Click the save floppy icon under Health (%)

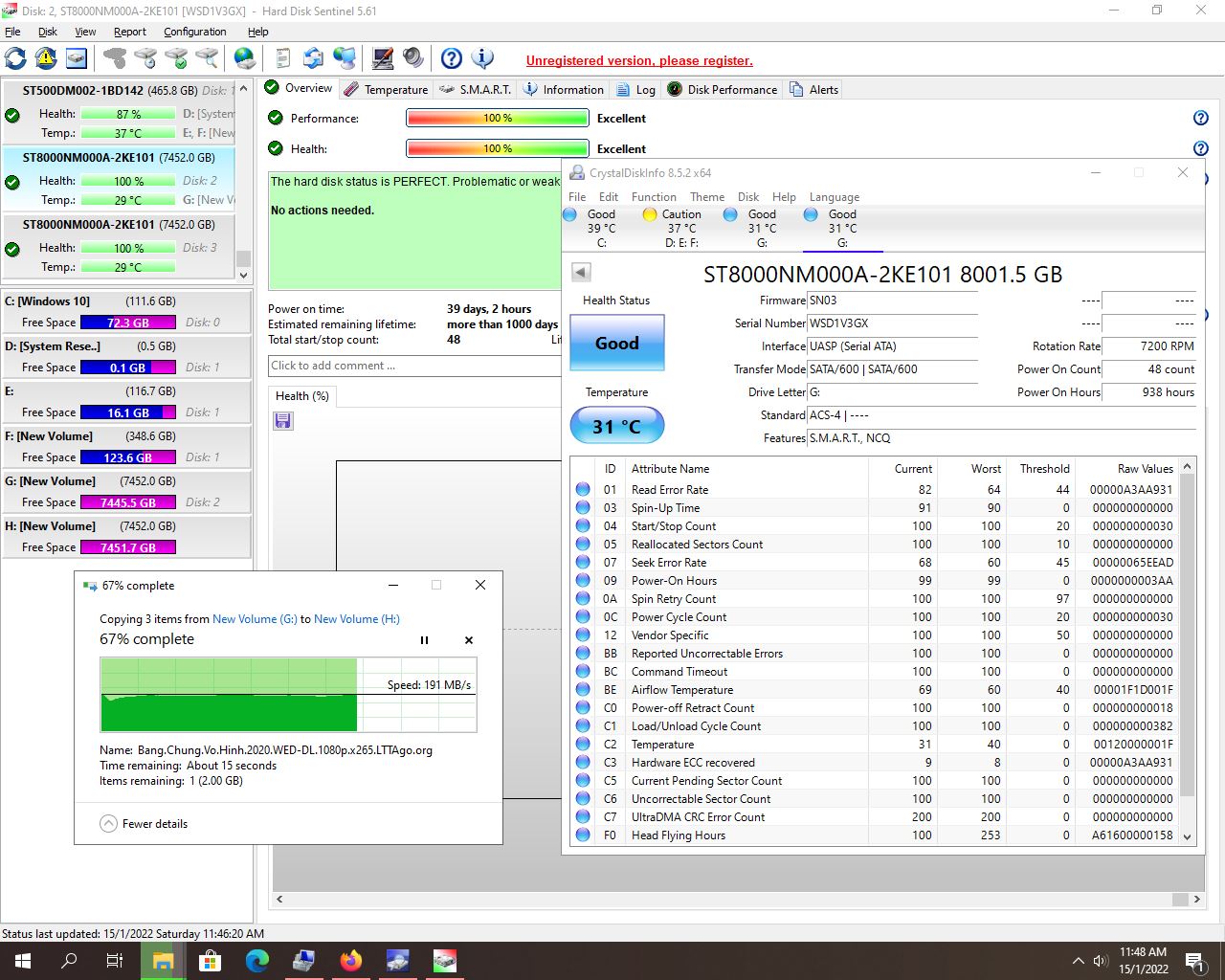[x=283, y=421]
